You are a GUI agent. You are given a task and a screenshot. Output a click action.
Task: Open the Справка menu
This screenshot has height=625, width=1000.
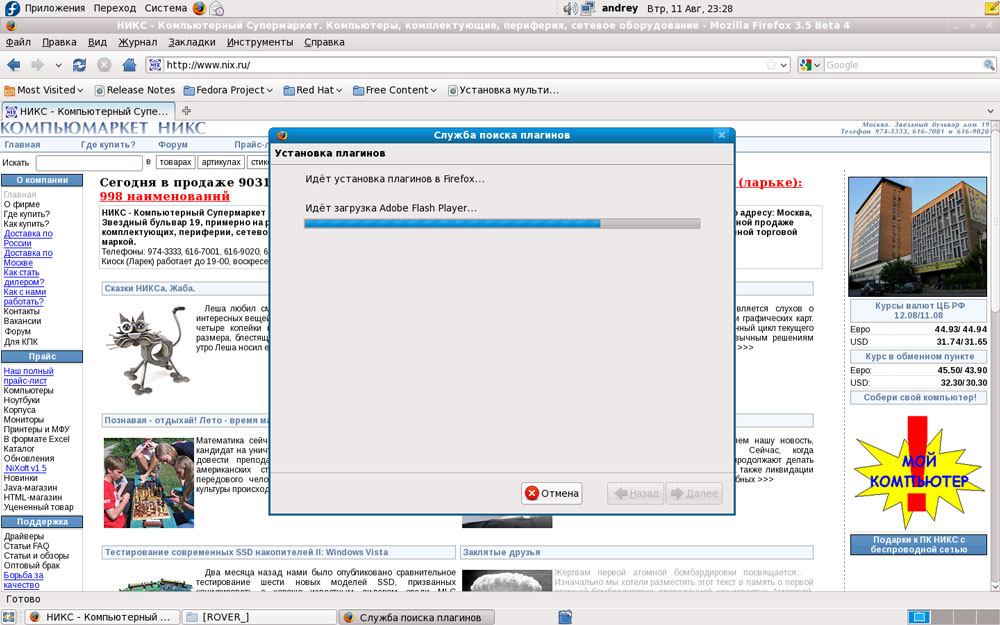click(x=325, y=42)
